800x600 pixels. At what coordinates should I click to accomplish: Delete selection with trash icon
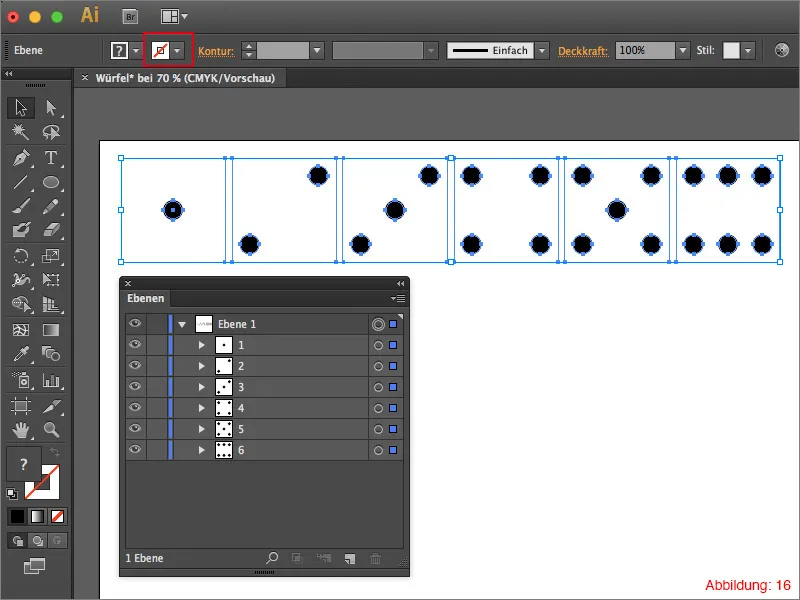coord(376,559)
